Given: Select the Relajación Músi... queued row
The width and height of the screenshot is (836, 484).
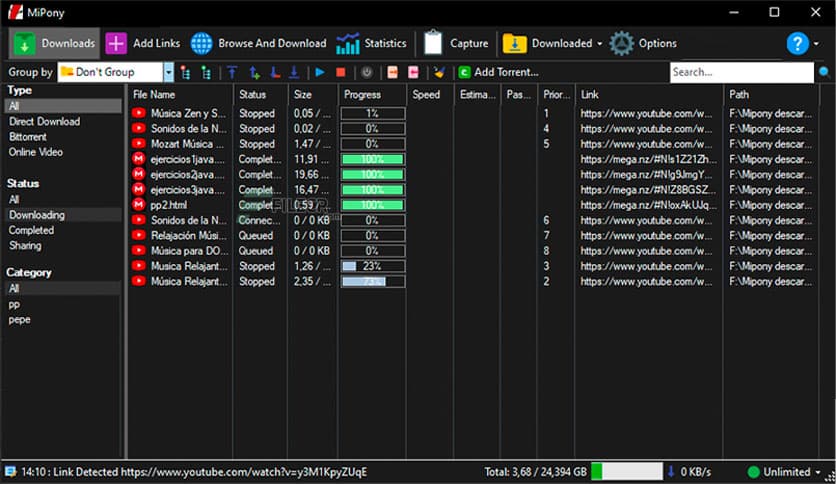Looking at the screenshot, I should [473, 236].
